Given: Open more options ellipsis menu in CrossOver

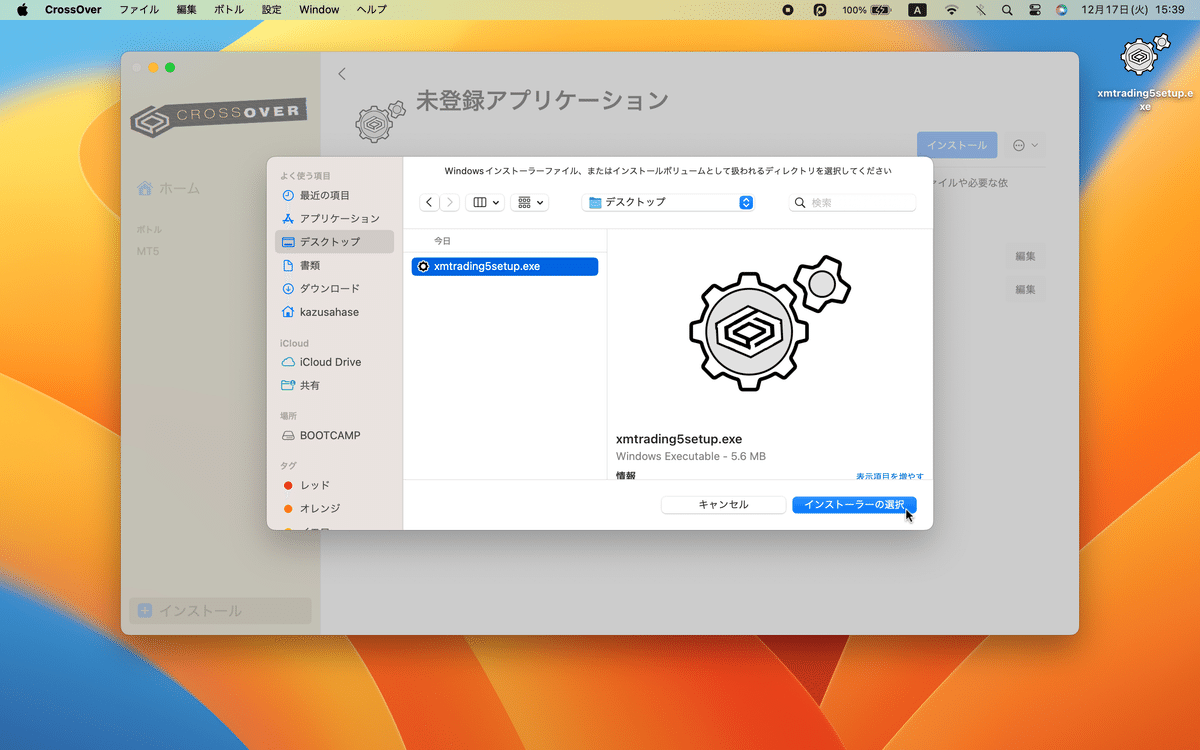Looking at the screenshot, I should tap(1025, 145).
